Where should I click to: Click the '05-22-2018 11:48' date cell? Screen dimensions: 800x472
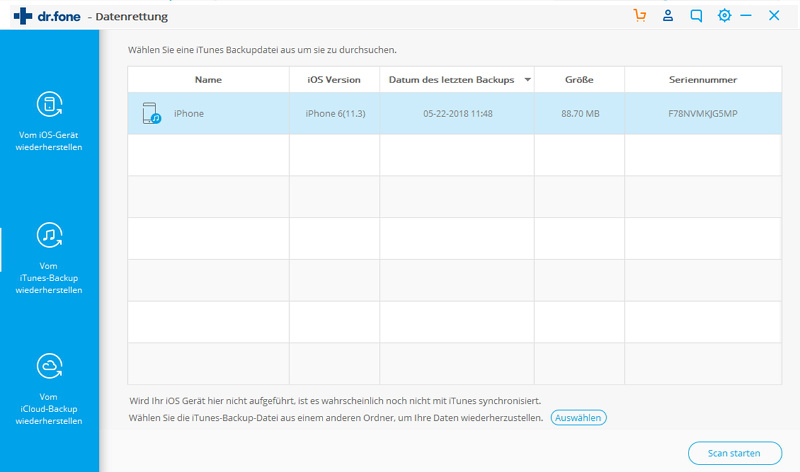coord(458,113)
